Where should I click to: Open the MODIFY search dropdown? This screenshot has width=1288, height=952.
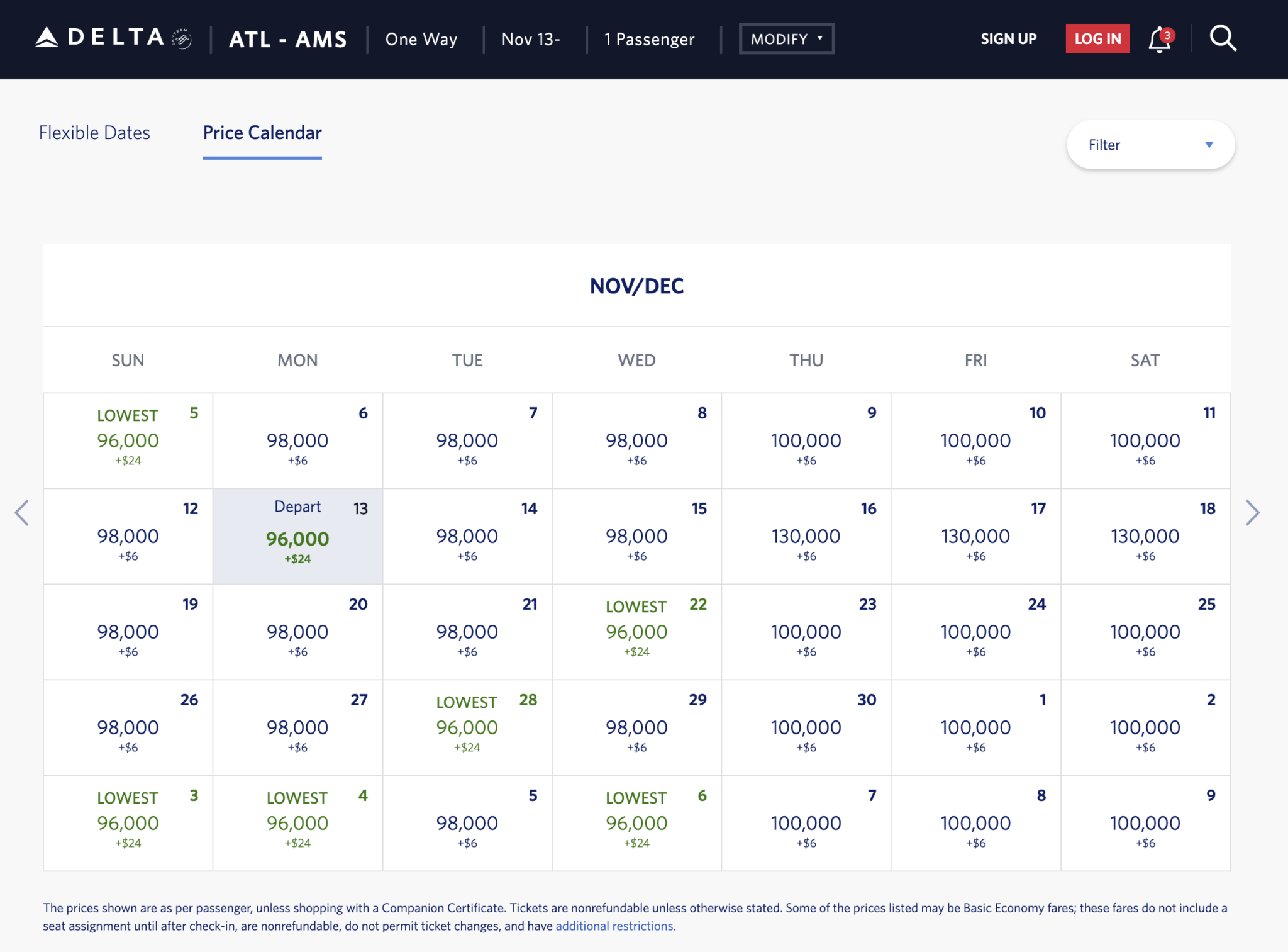[786, 38]
